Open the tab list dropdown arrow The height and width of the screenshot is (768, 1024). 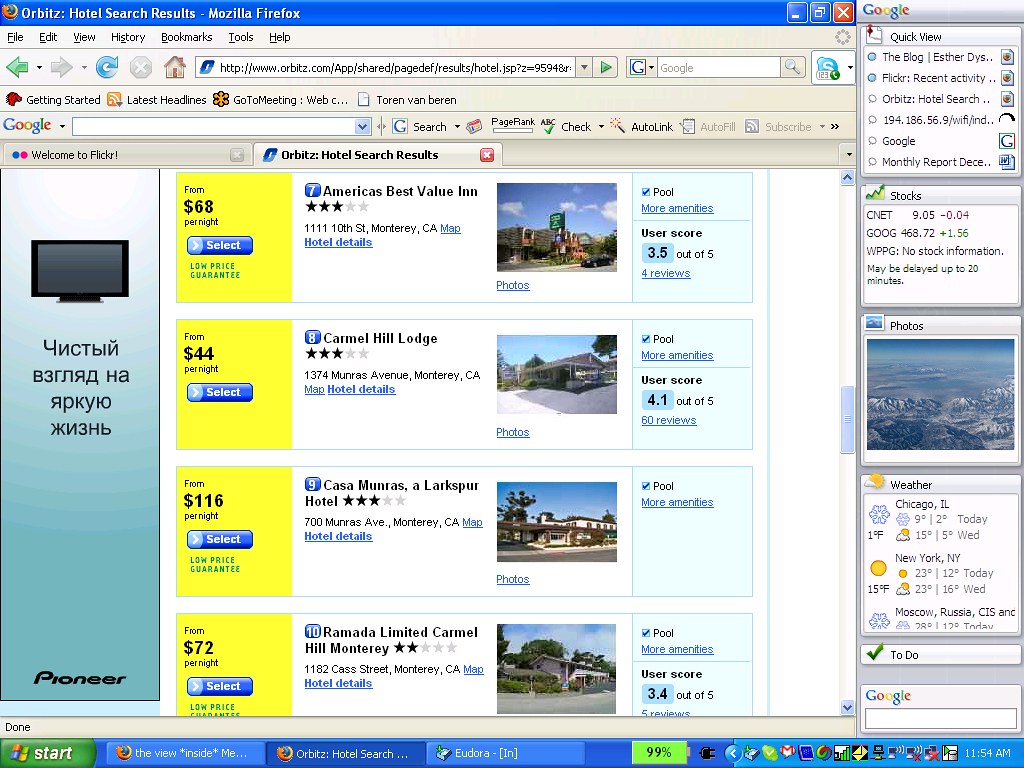(x=848, y=155)
